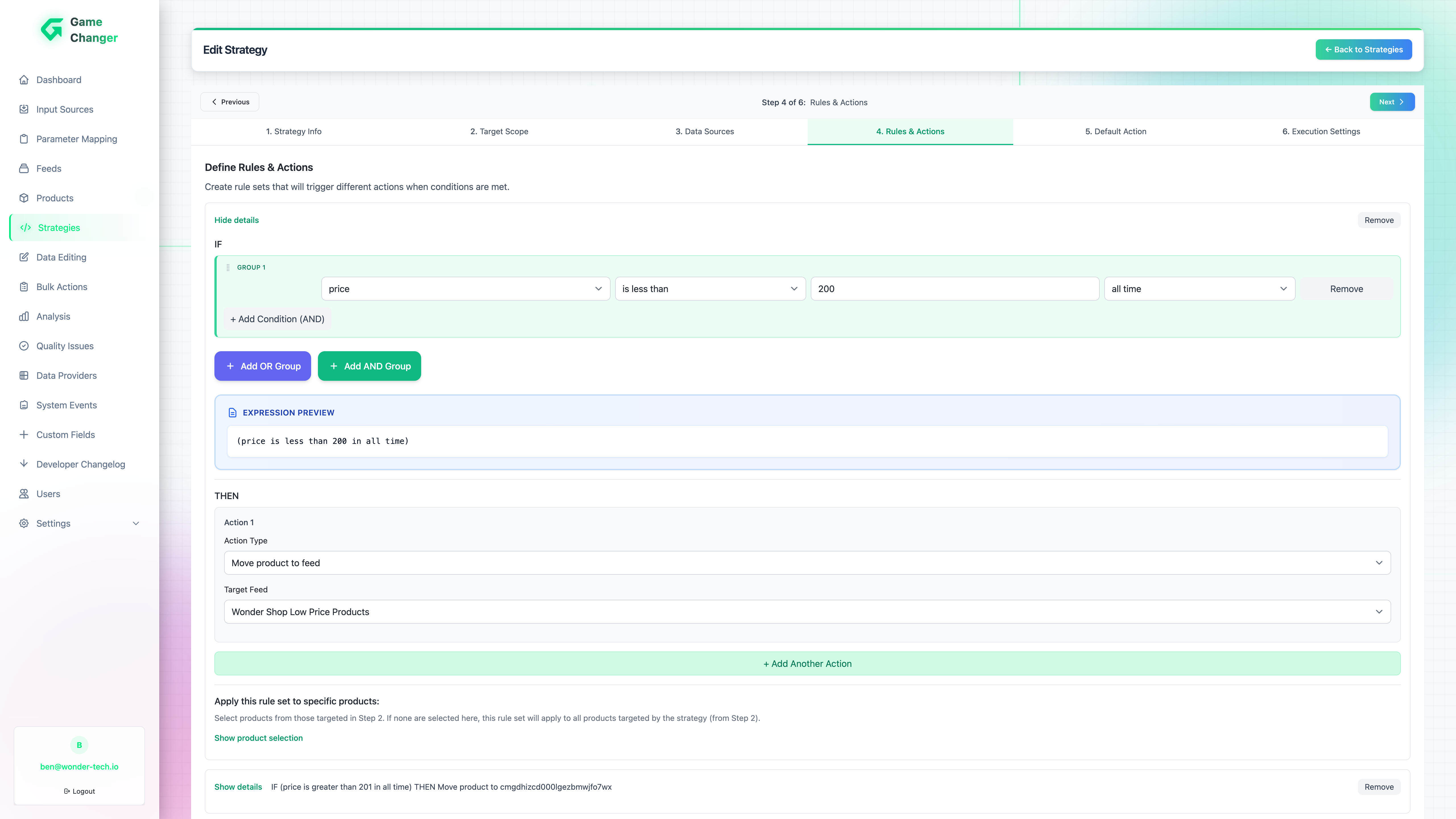Open the Target Scope tab

pos(499,132)
